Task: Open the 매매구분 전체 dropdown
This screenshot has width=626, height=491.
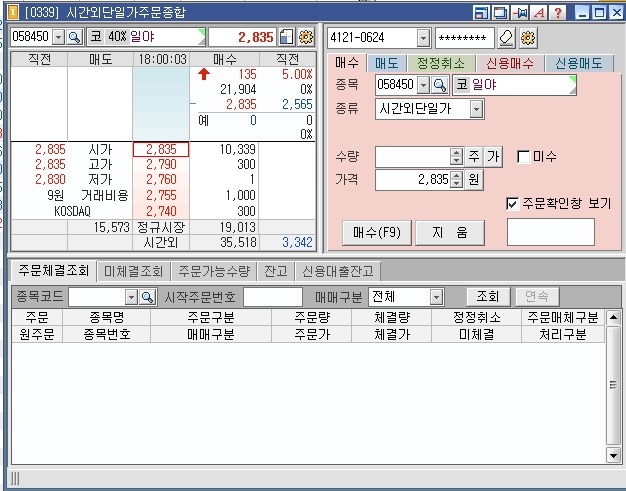Action: (436, 297)
